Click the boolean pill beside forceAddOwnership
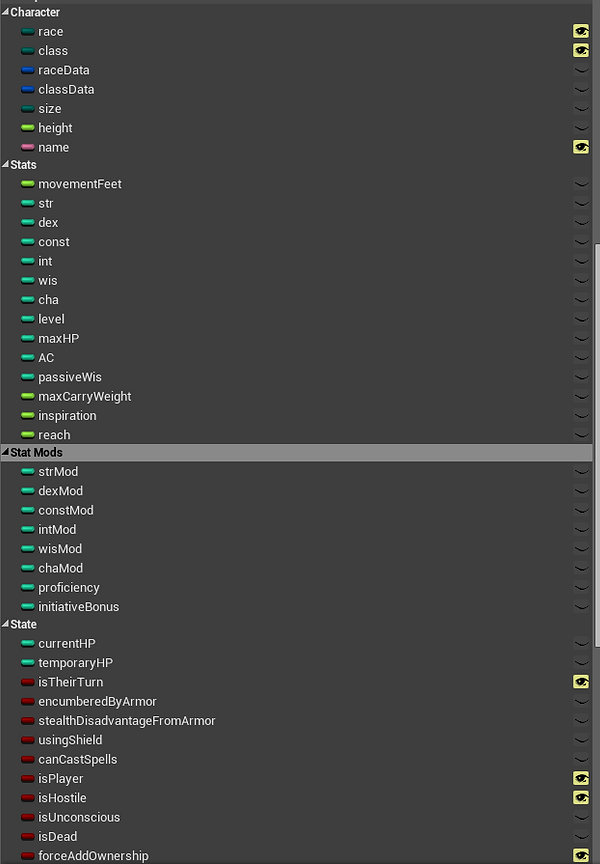 28,856
